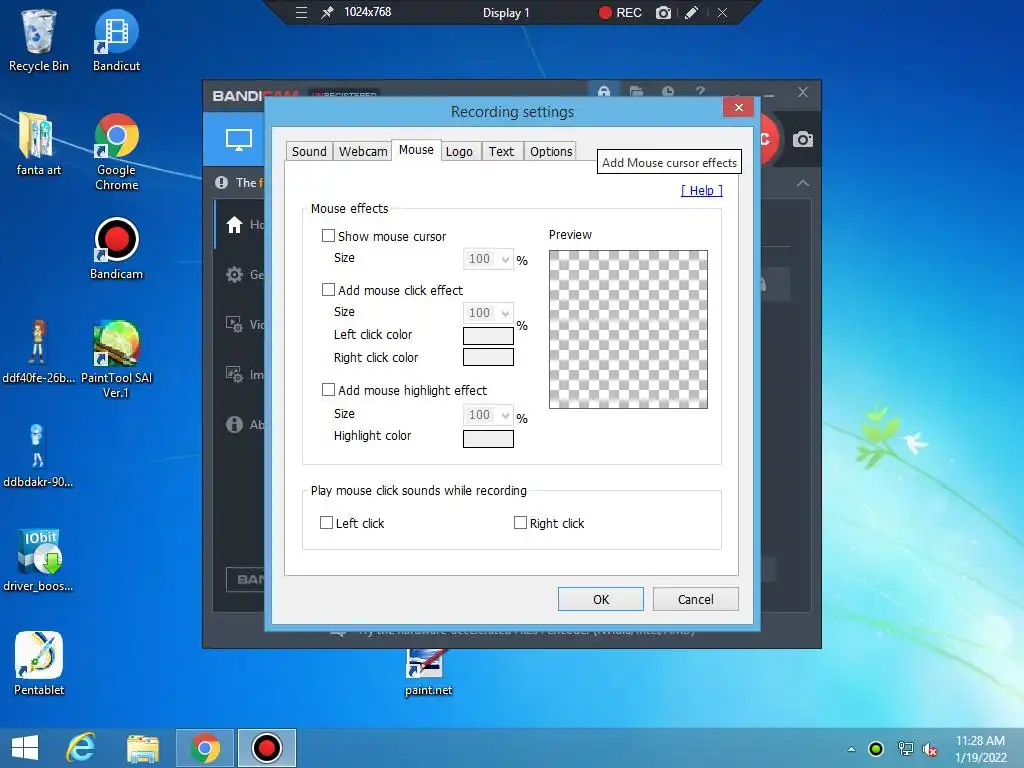The width and height of the screenshot is (1024, 768).
Task: Open driver_boos IObit installer icon
Action: tap(38, 560)
